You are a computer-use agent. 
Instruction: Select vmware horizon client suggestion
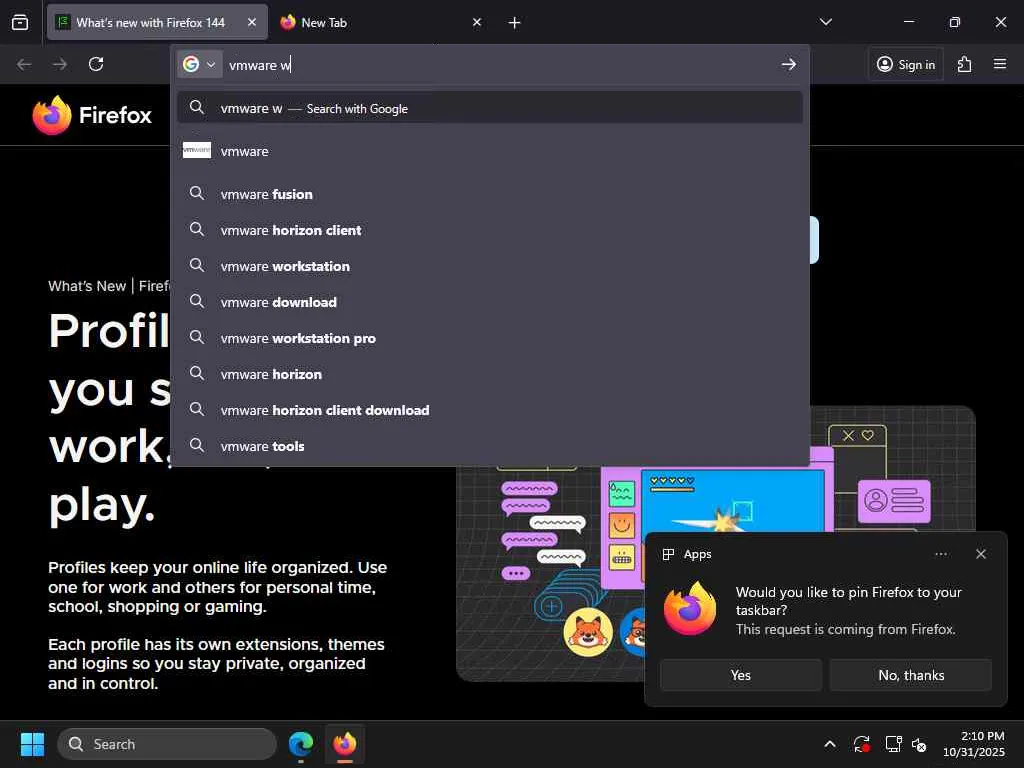click(x=490, y=230)
